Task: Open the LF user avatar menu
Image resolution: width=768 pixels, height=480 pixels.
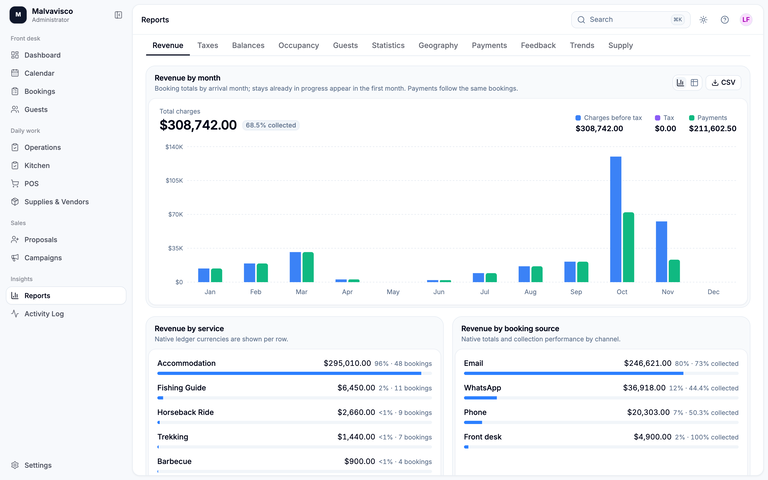Action: click(746, 20)
